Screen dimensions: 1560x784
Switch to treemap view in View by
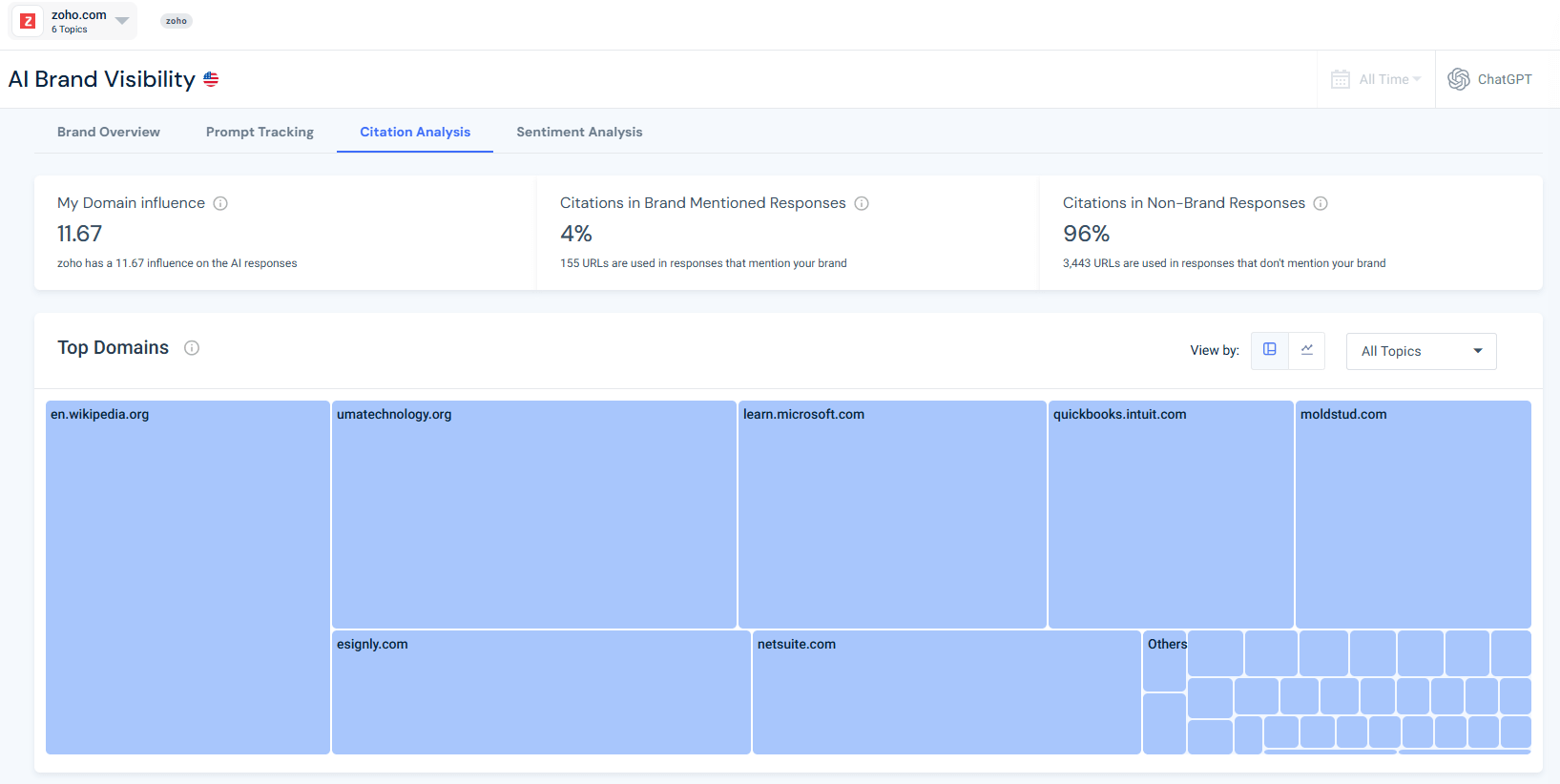pos(1270,350)
